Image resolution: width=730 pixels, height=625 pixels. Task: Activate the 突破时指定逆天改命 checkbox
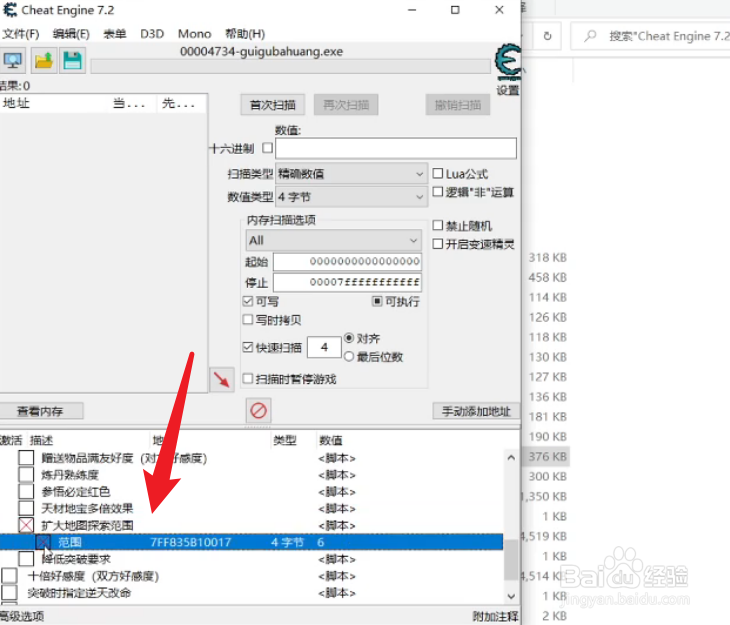coord(9,592)
